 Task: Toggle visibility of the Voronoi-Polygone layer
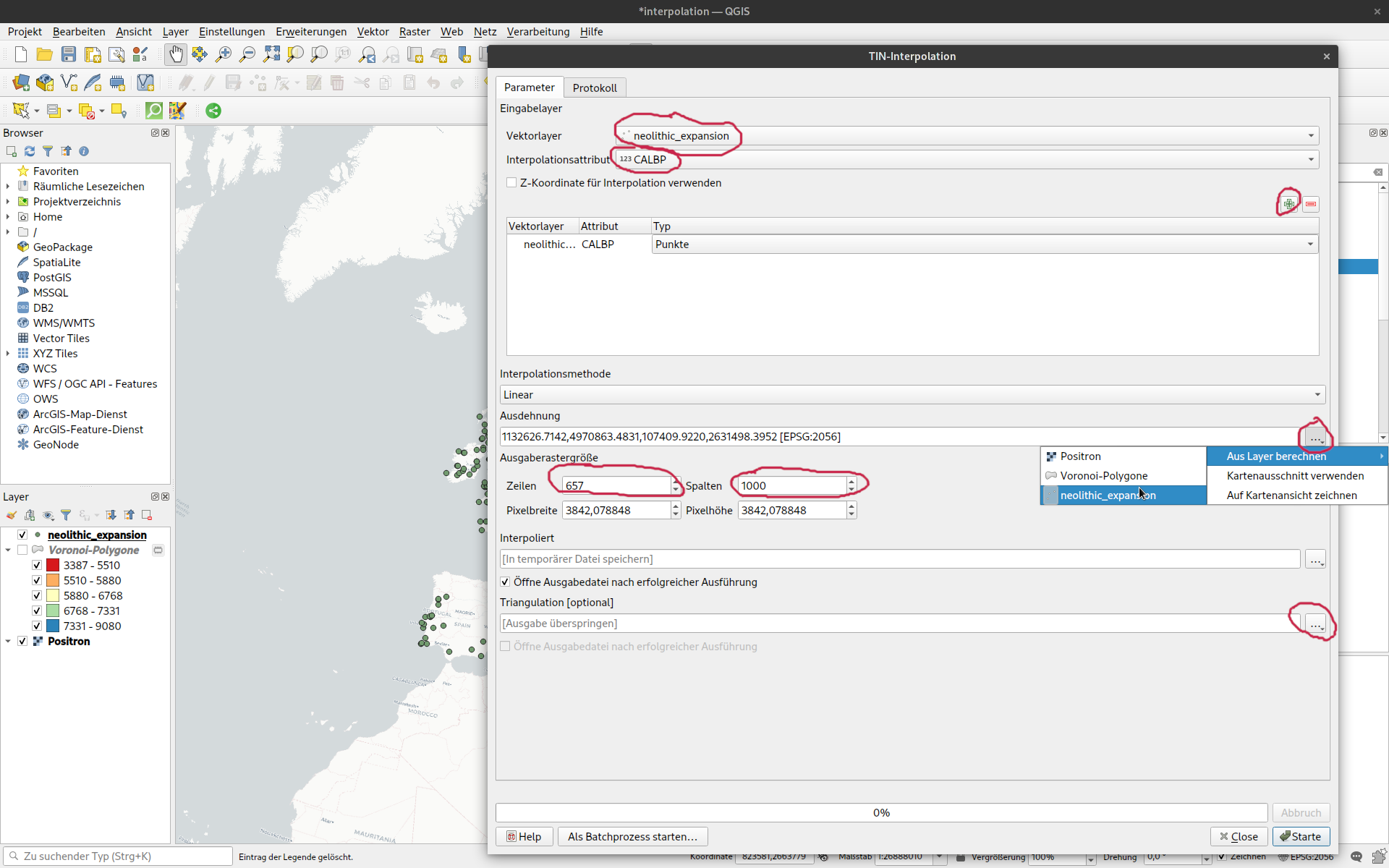click(22, 550)
